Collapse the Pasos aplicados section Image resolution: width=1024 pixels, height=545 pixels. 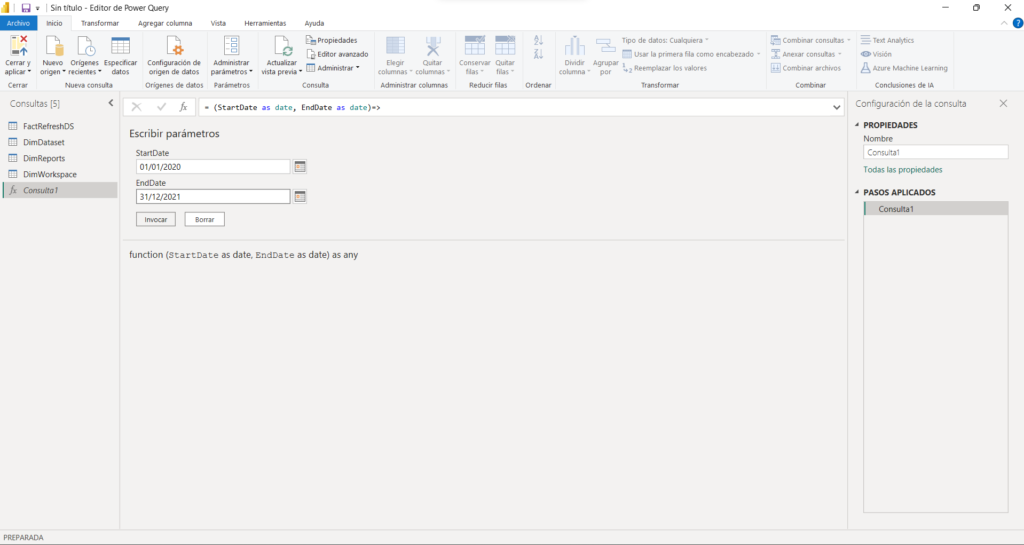(856, 192)
